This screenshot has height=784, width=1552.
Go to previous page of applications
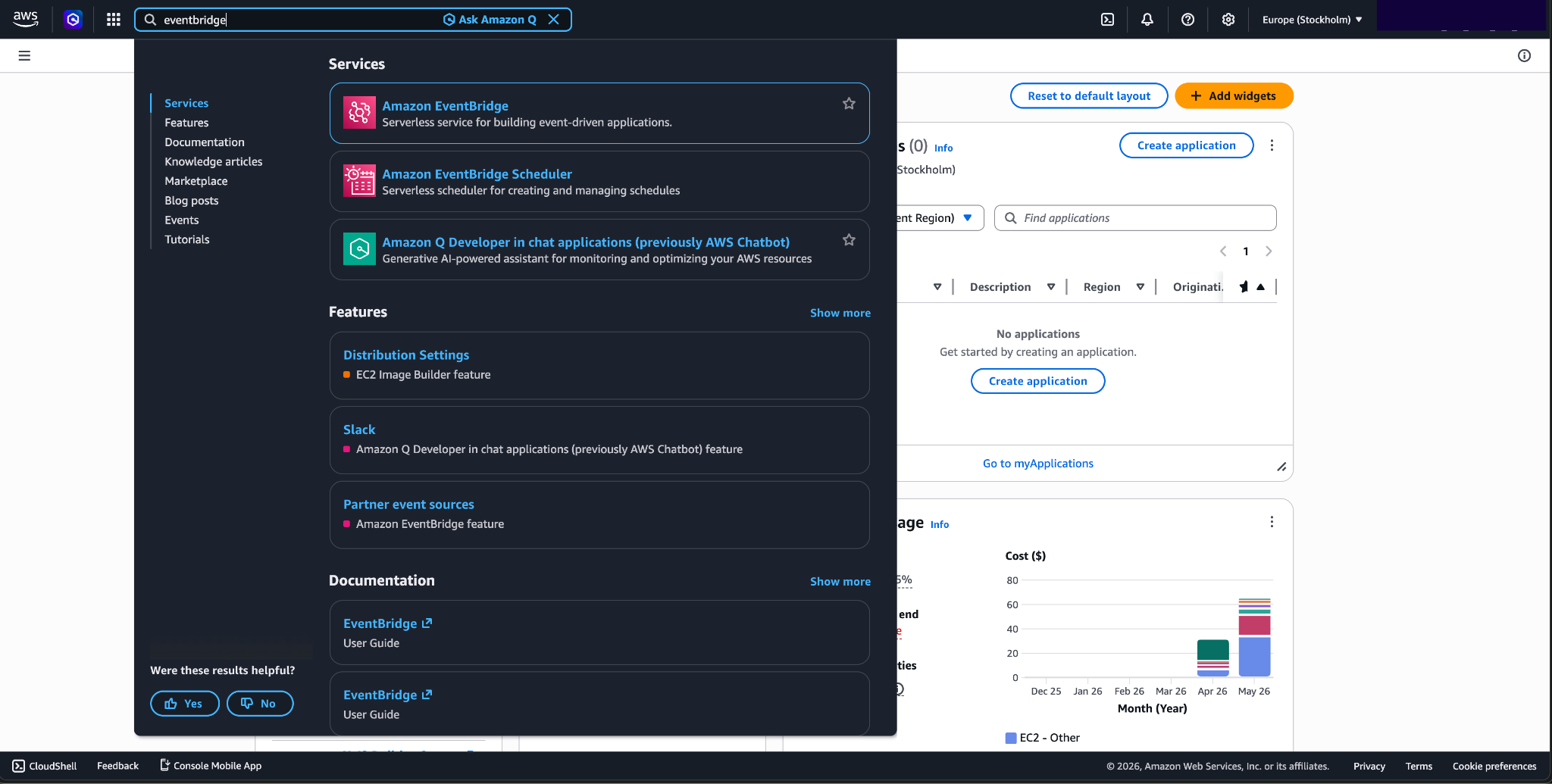[1223, 251]
